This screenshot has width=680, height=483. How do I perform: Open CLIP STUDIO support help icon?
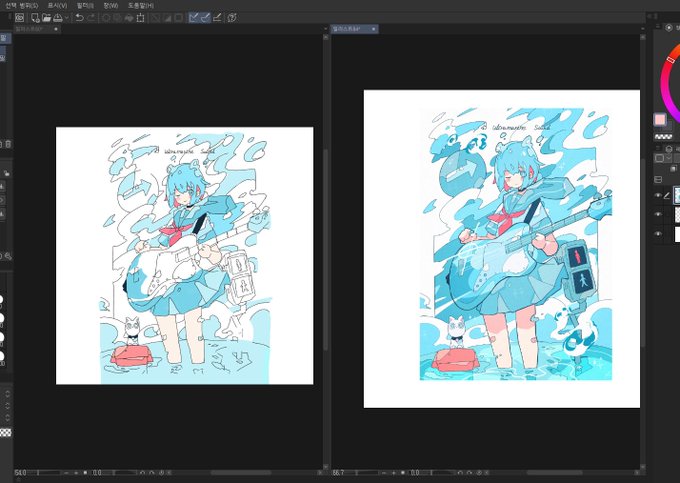coord(232,18)
